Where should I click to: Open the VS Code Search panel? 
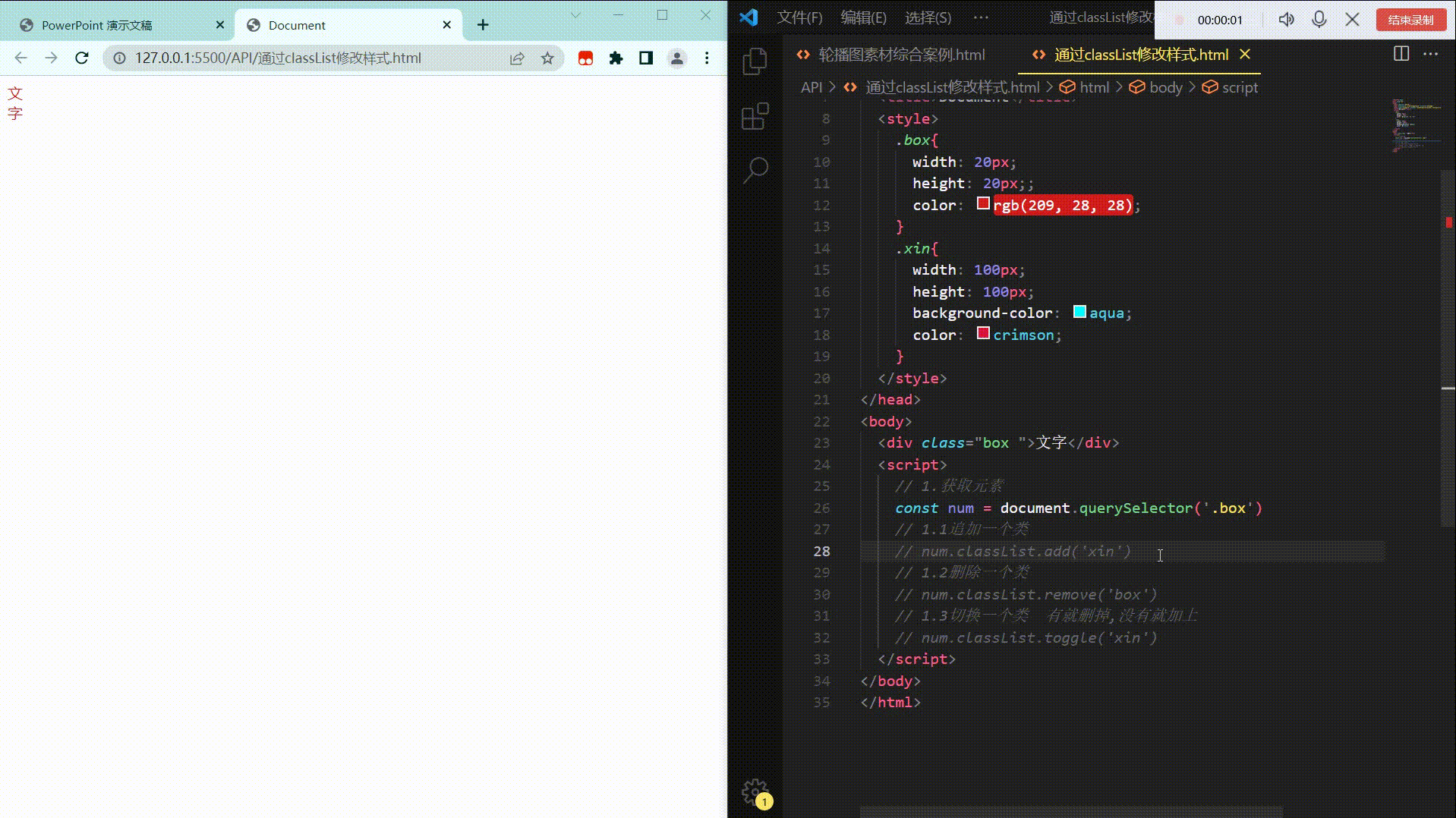(x=755, y=171)
